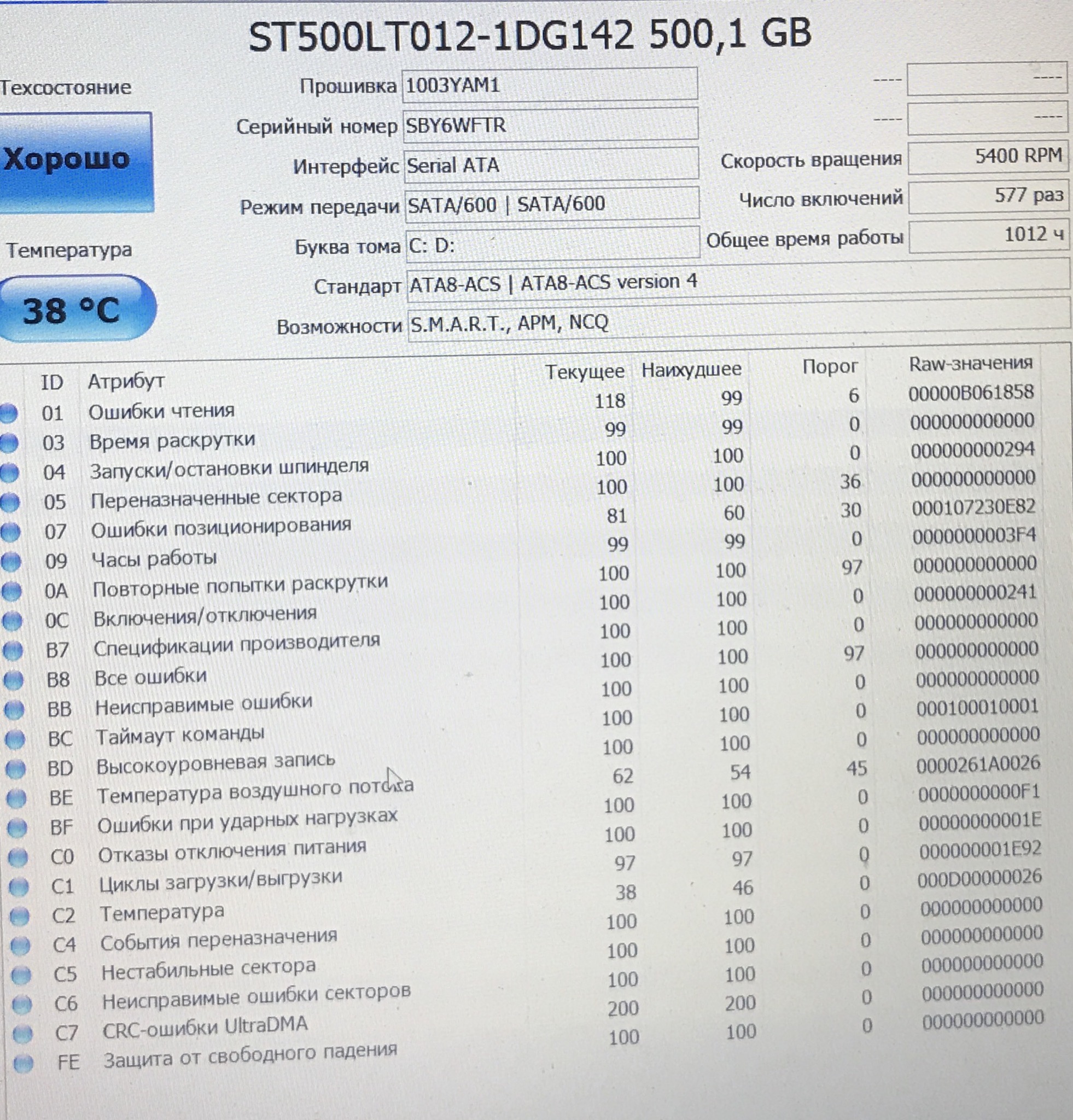Click the Порог column header

(830, 366)
